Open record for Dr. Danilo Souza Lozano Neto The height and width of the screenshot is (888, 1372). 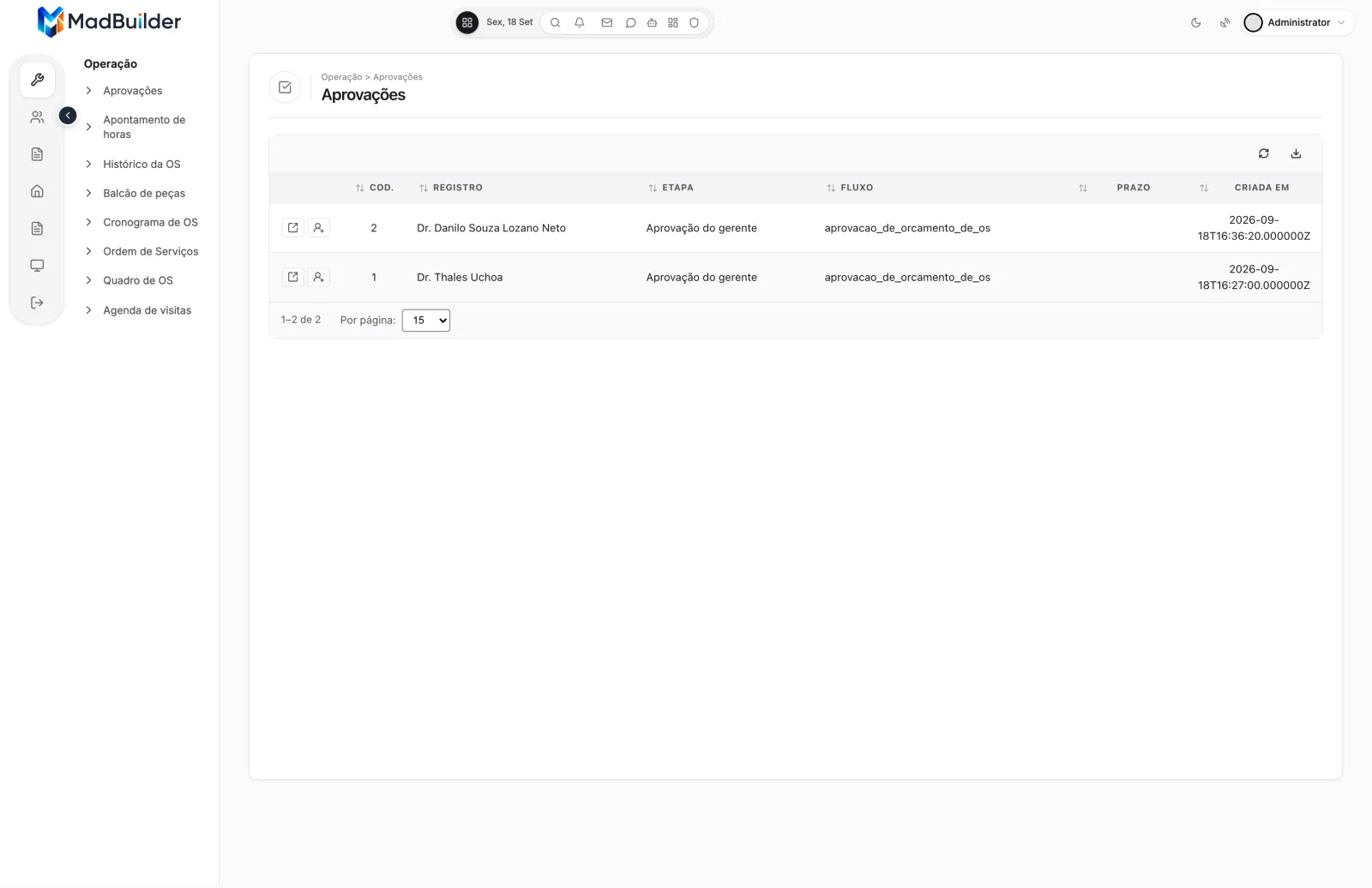[x=293, y=228]
